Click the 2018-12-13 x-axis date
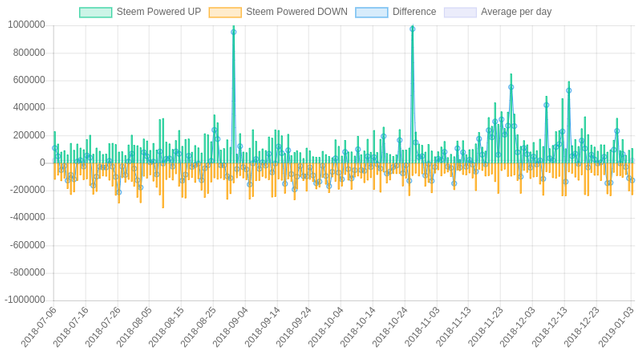Screen dimensions: 640x361 click(x=549, y=327)
